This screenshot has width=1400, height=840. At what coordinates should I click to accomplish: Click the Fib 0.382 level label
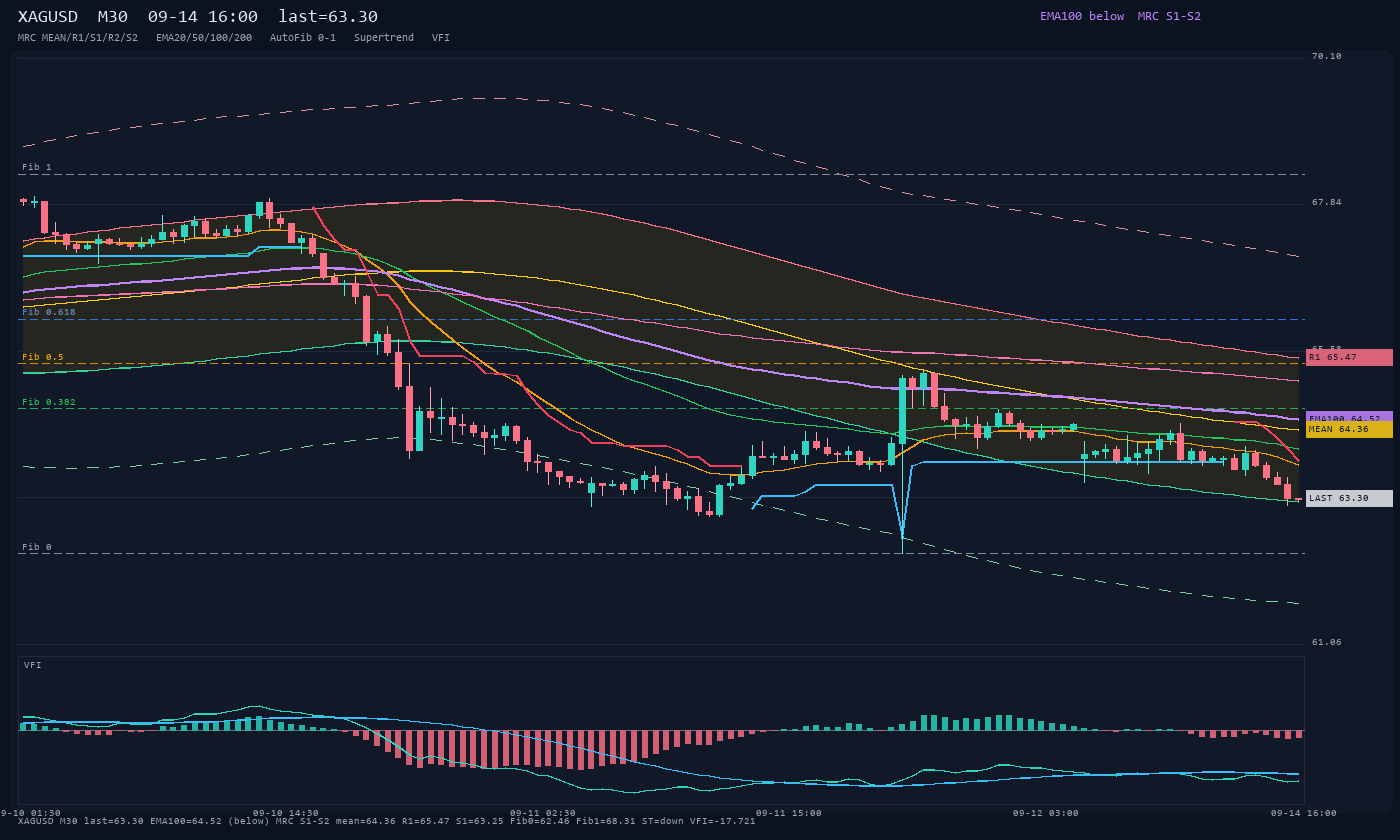(49, 402)
